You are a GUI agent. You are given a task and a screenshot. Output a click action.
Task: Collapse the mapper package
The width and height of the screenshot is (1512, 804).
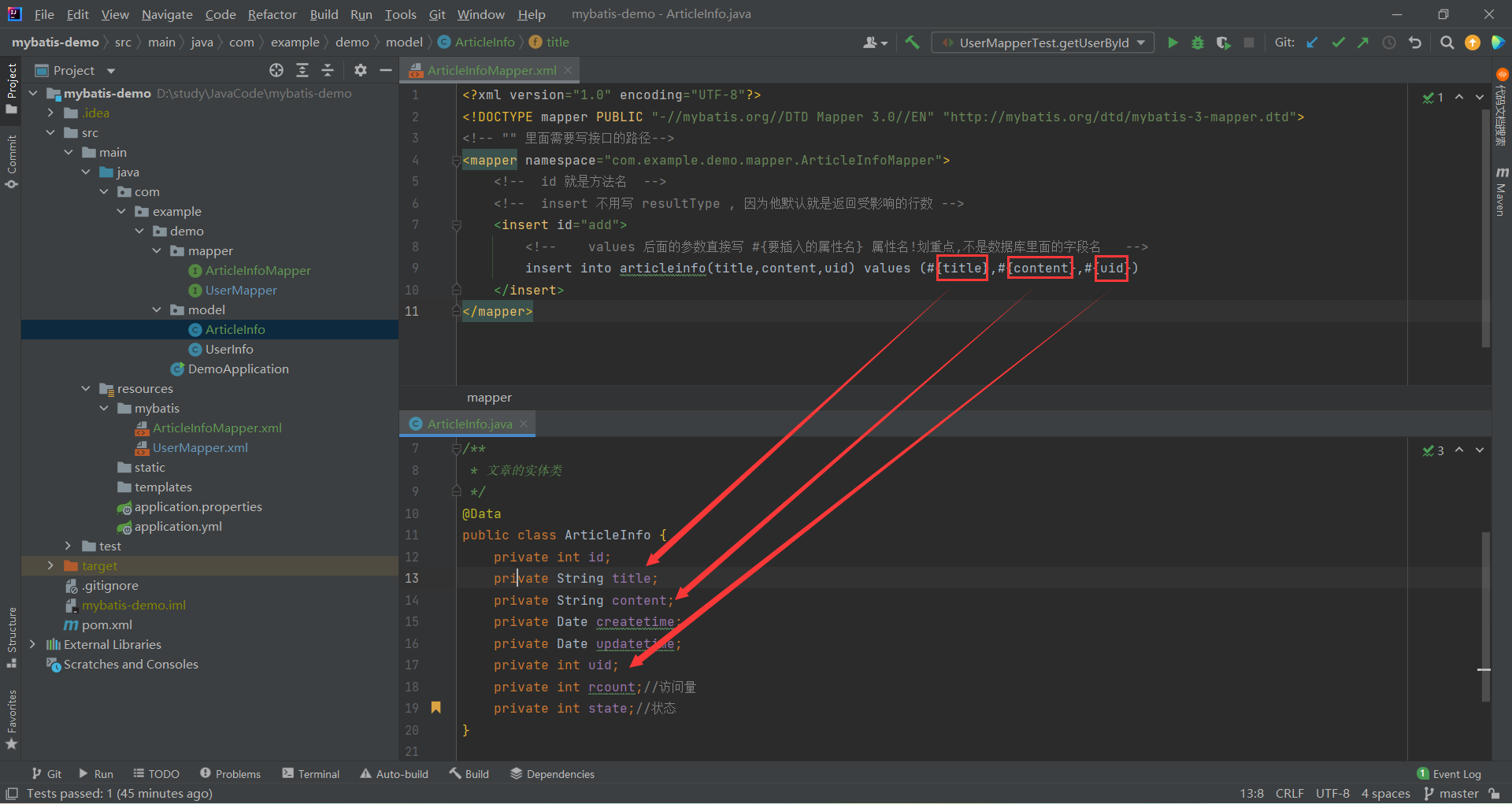[x=157, y=250]
